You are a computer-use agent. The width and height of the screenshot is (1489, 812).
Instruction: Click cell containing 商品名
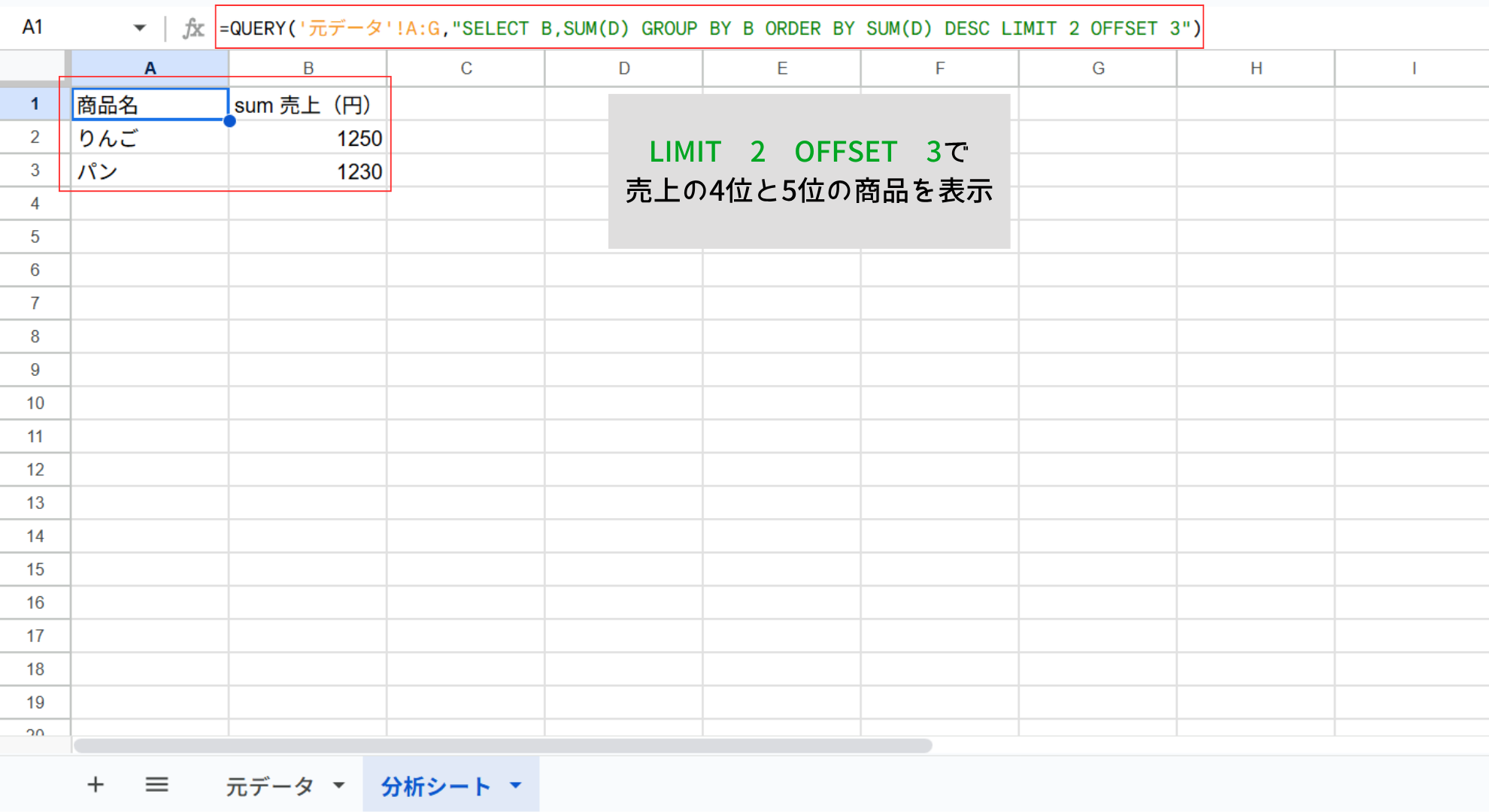(150, 105)
